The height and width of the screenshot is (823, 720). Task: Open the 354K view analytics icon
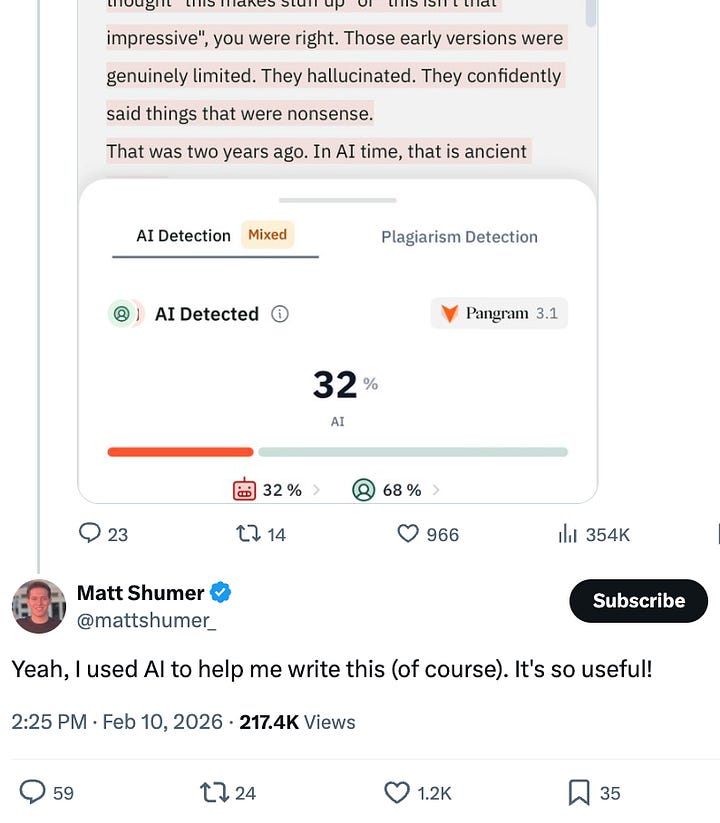click(x=568, y=534)
